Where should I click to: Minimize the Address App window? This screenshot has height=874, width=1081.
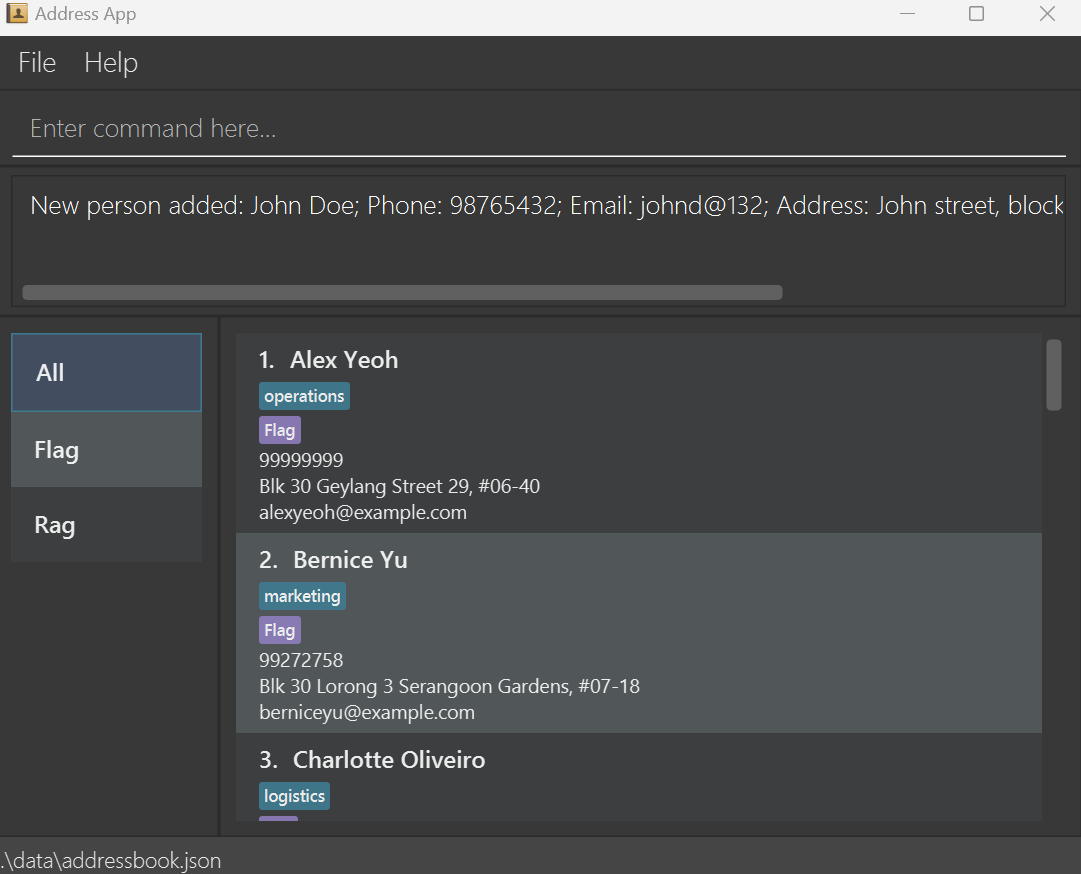(x=907, y=14)
